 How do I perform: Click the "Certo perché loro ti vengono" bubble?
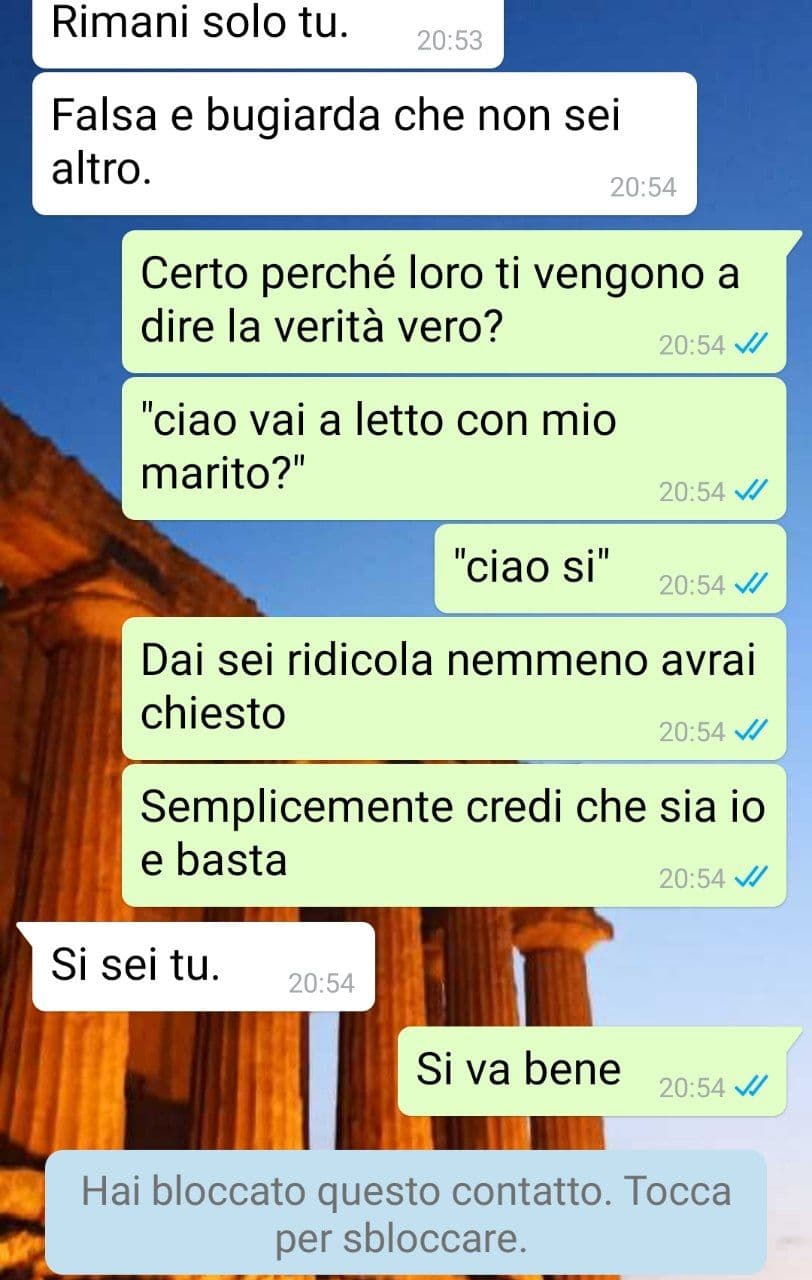[x=462, y=301]
